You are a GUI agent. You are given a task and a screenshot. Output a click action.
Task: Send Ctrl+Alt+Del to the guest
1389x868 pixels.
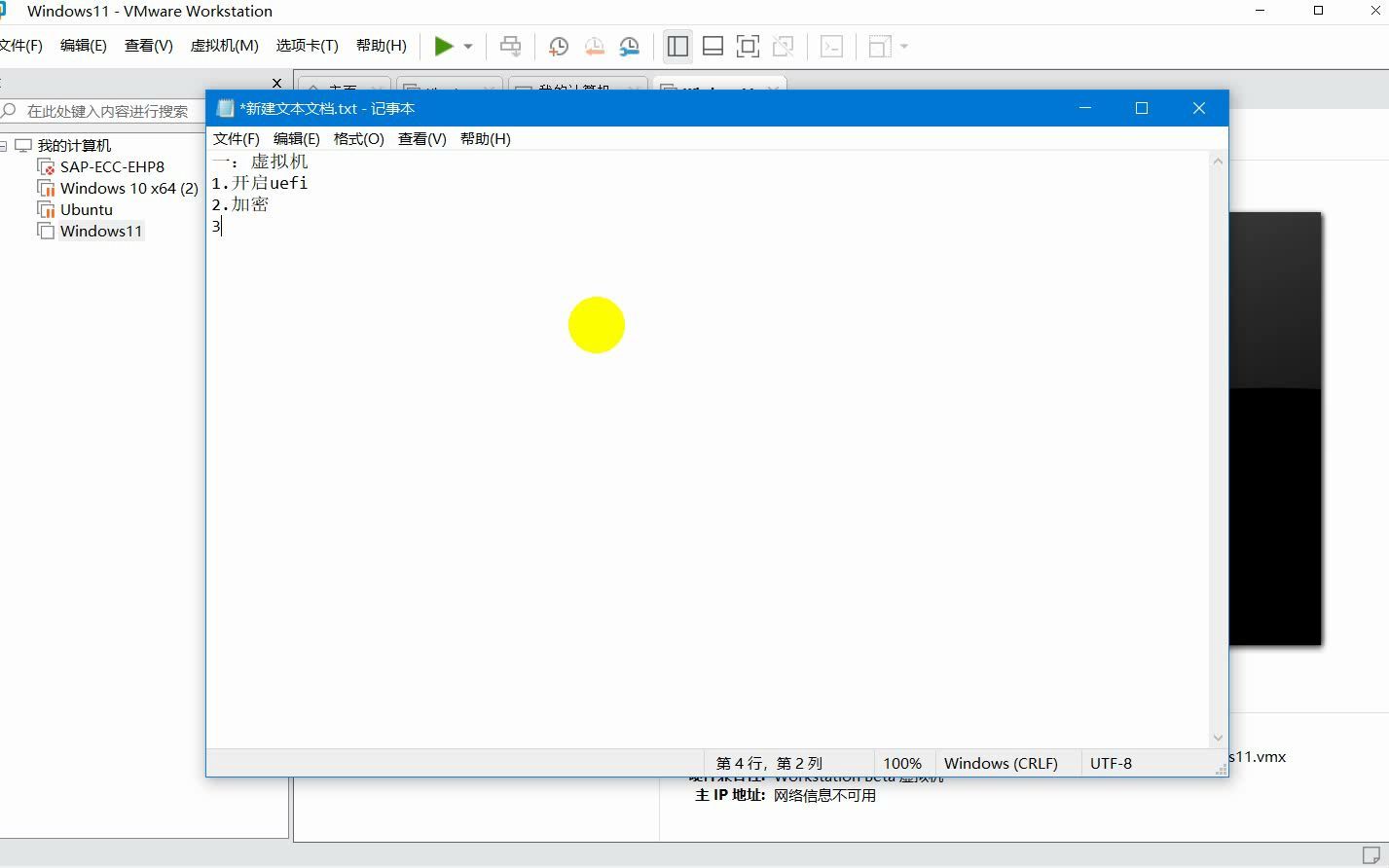pos(510,46)
